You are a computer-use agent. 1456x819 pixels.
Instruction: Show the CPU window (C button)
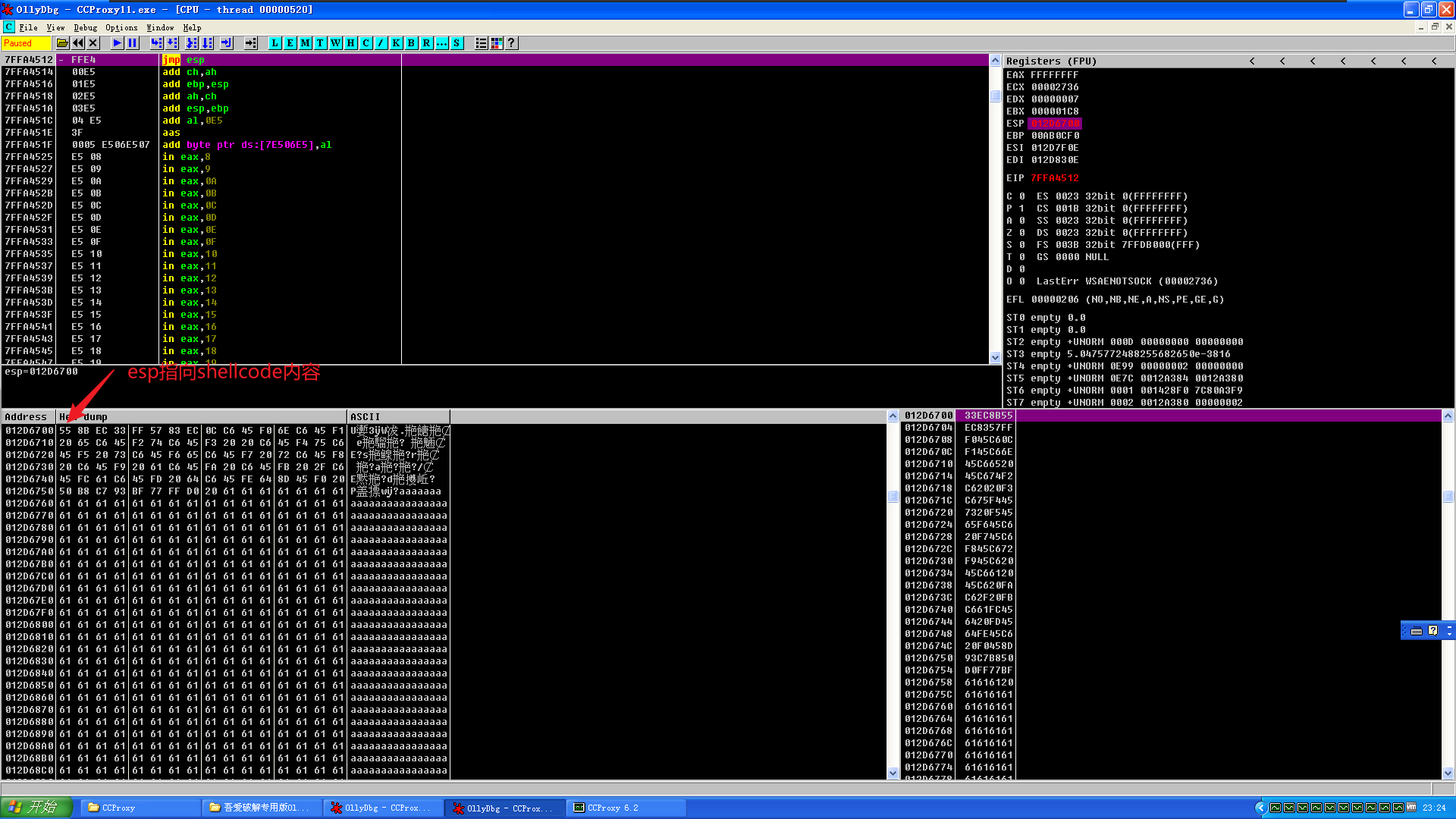[366, 43]
